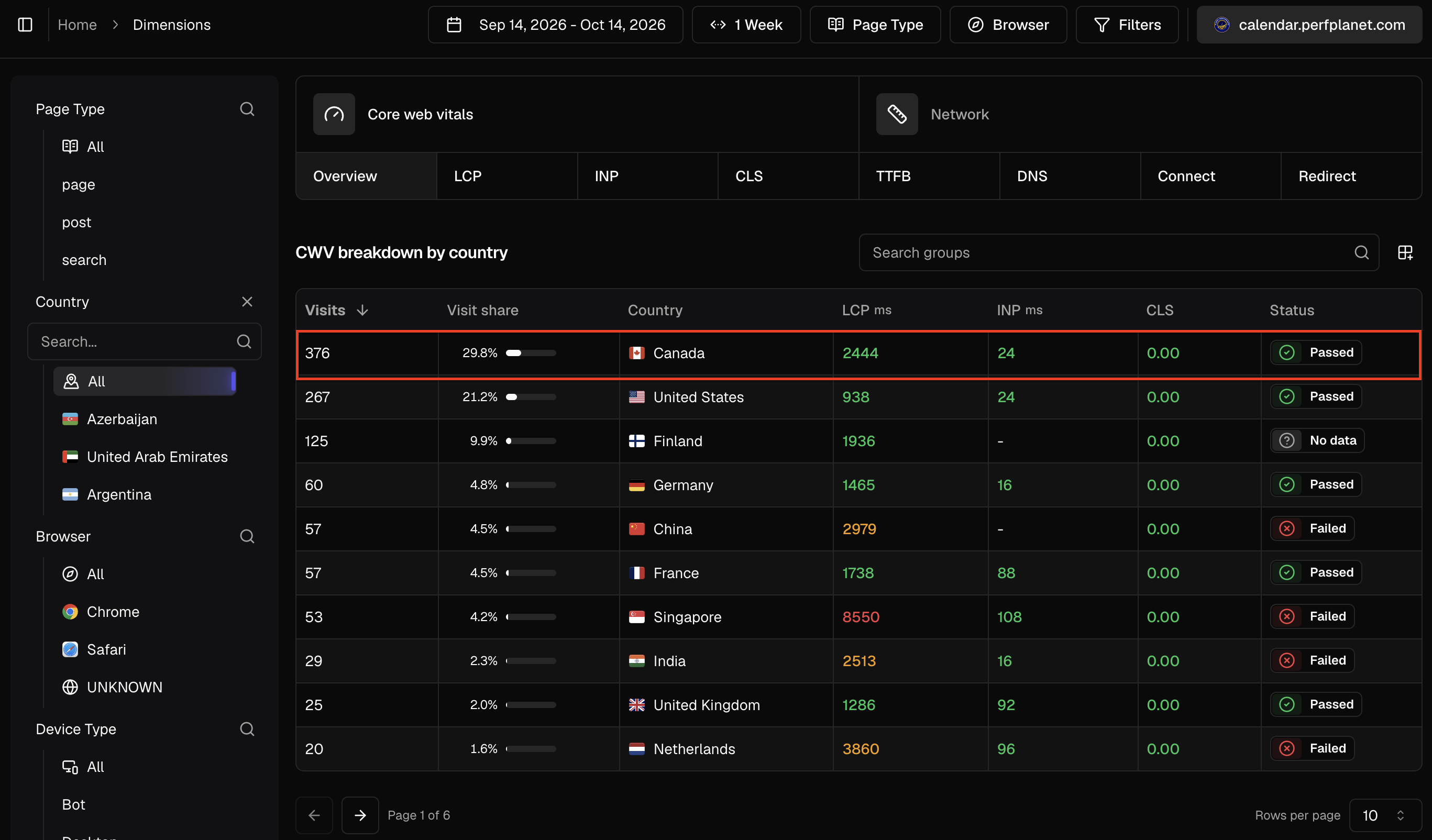Image resolution: width=1432 pixels, height=840 pixels.
Task: Focus the Country search field
Action: (x=145, y=341)
